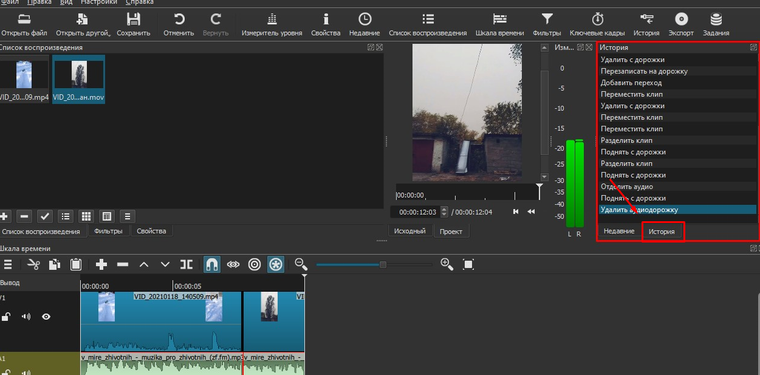Select the VID_20...09.mp4 playlist thumbnail
This screenshot has height=375, width=760.
[x=24, y=78]
